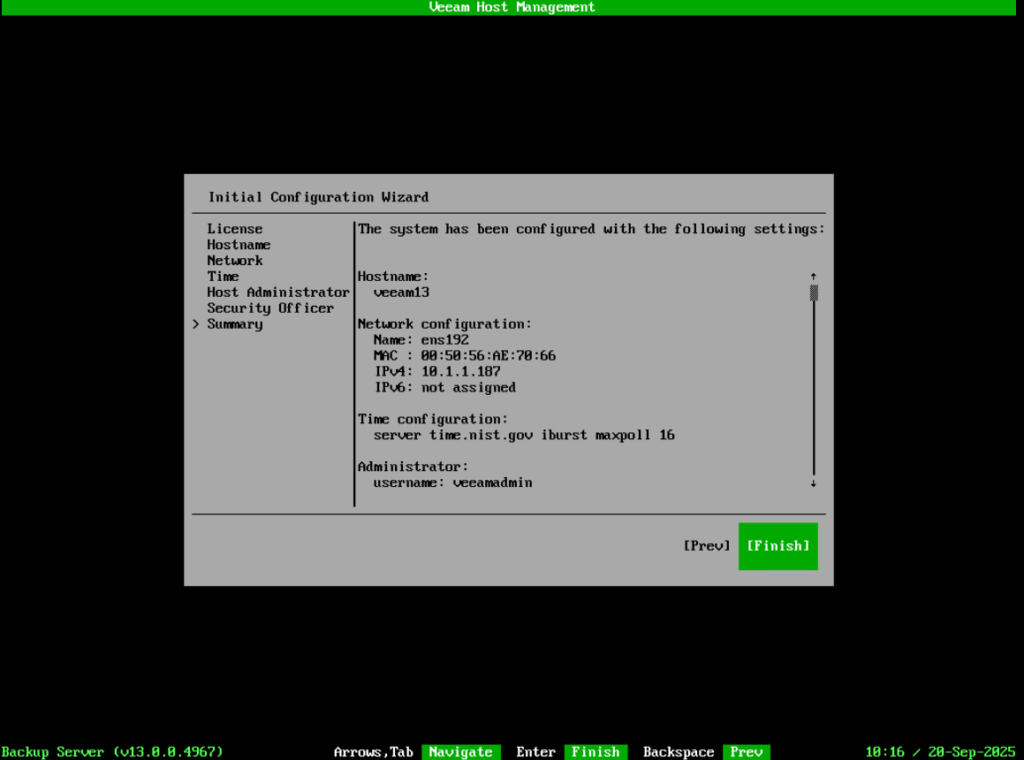Open the Hostname wizard step
Screen dimensions: 1024x760
[239, 245]
